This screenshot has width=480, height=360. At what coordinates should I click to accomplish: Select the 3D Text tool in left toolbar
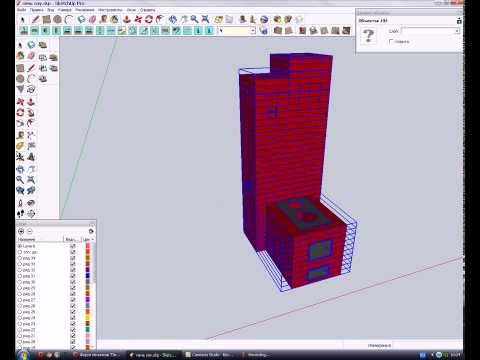[x=31, y=157]
